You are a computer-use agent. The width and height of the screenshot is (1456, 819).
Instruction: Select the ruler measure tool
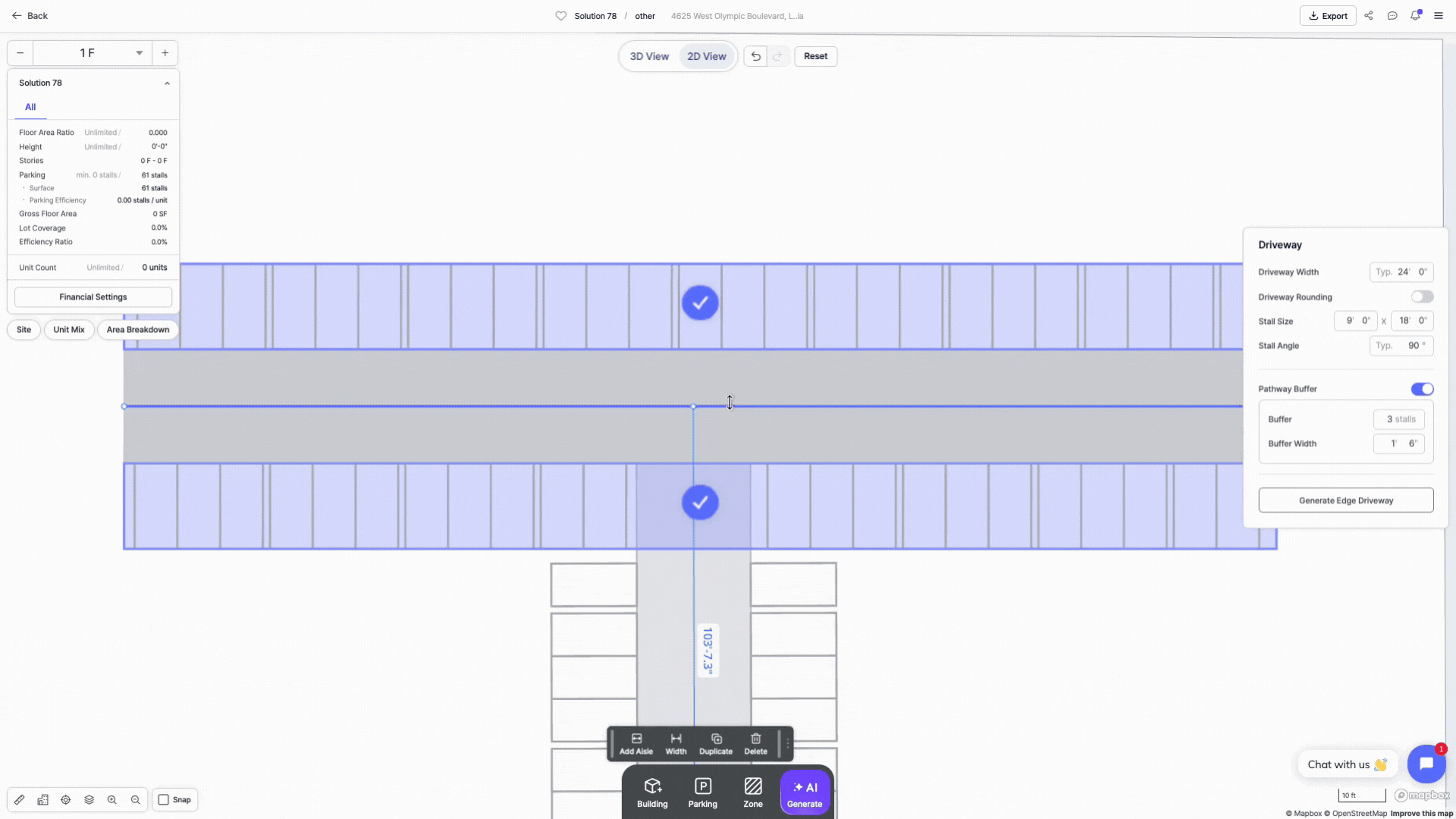20,799
